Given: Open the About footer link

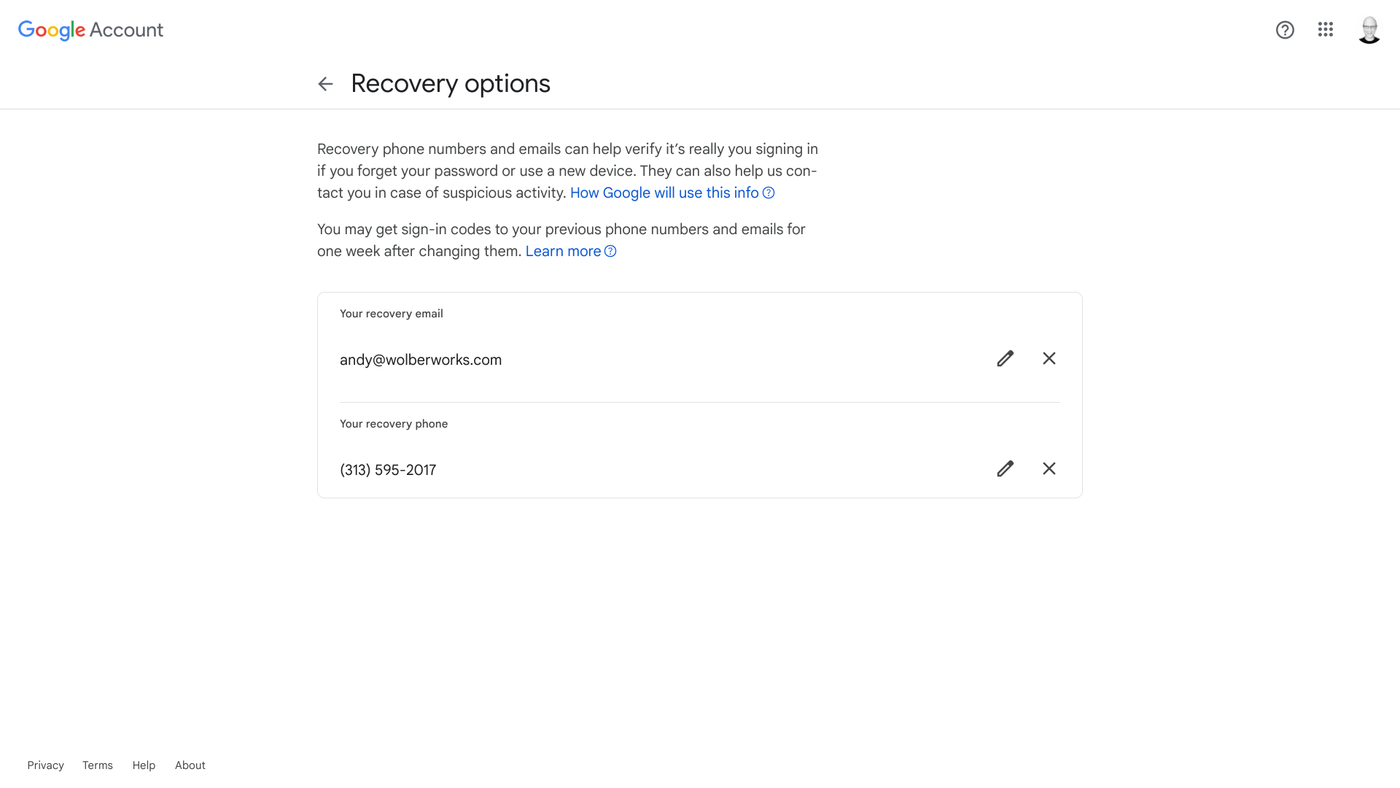Looking at the screenshot, I should pos(190,765).
